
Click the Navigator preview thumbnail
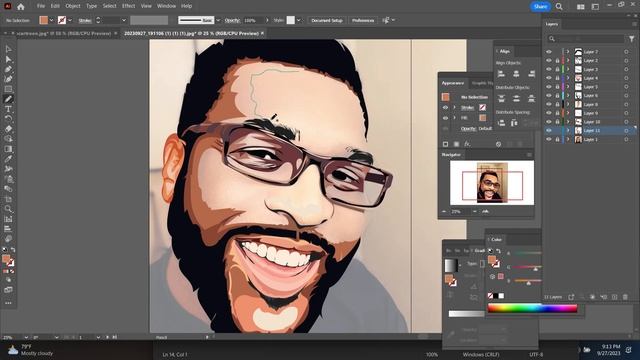pos(492,183)
